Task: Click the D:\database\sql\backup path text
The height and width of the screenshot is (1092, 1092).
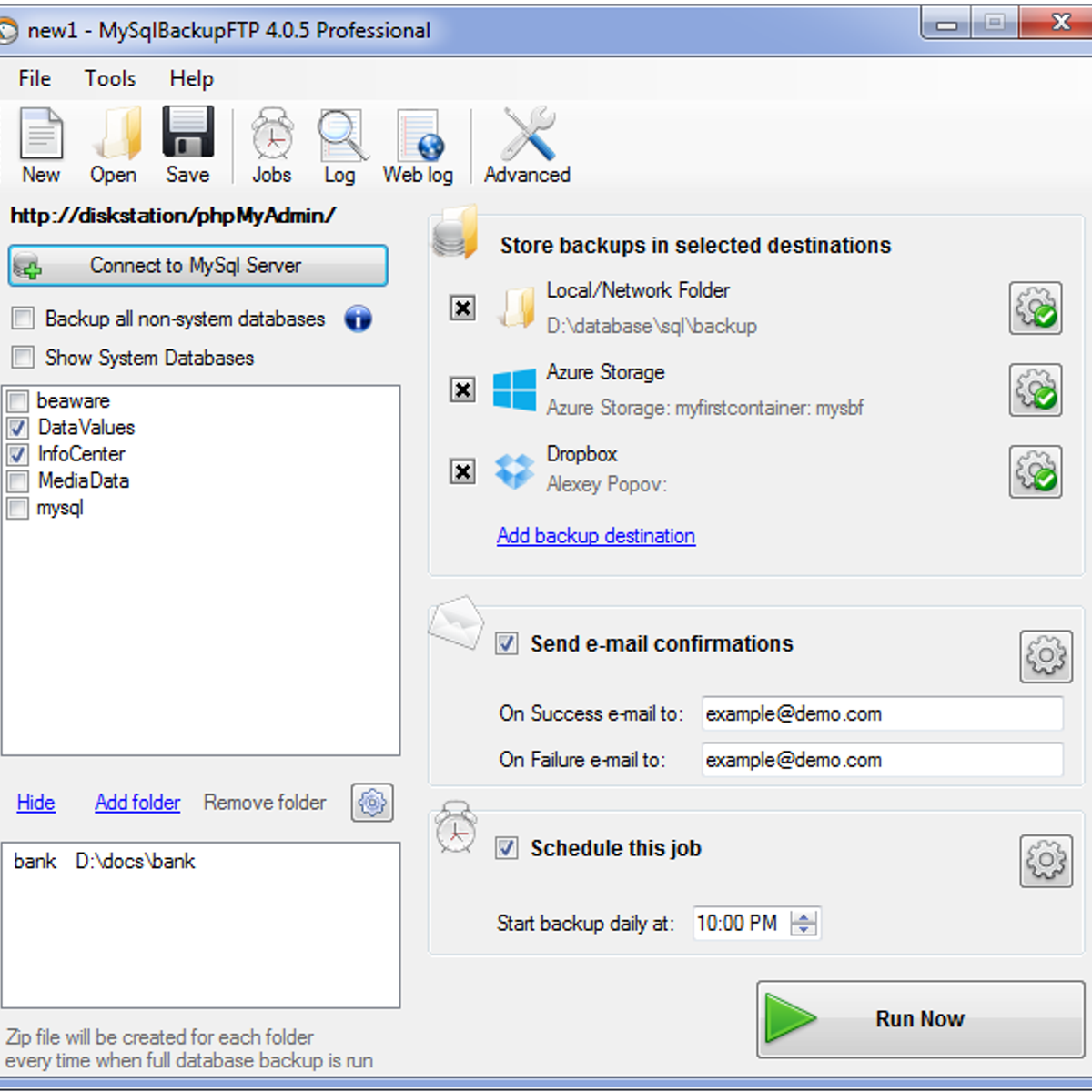Action: (652, 326)
